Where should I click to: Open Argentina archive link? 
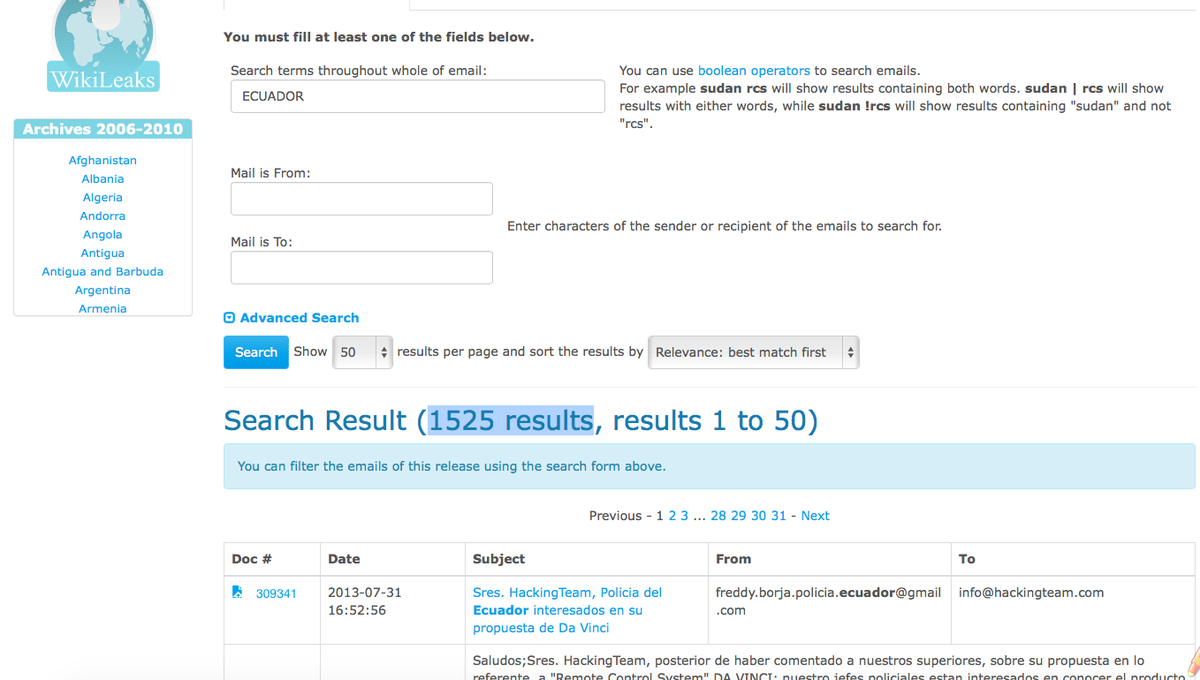pyautogui.click(x=103, y=290)
